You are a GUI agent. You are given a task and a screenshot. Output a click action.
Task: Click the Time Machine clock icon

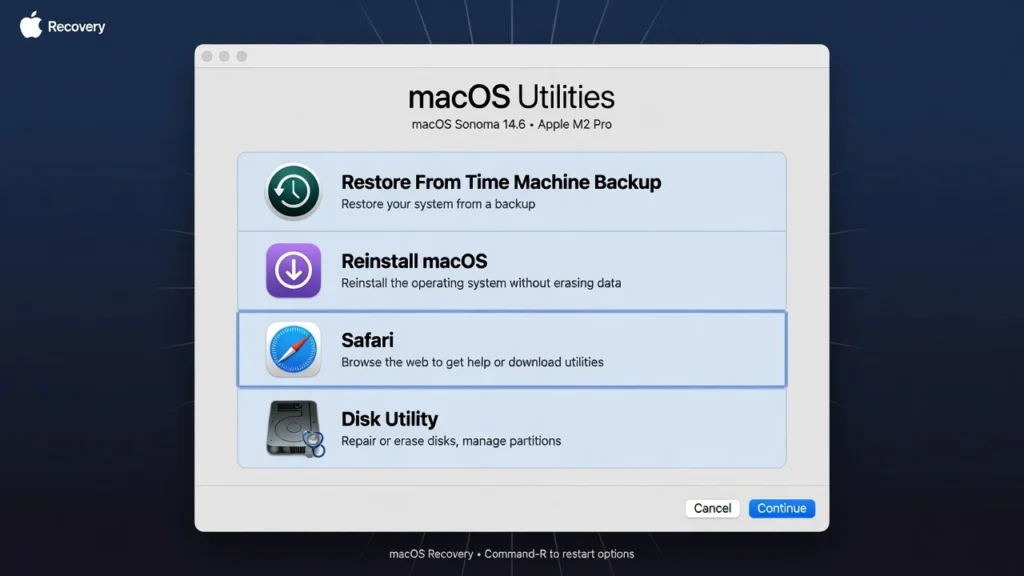point(293,191)
